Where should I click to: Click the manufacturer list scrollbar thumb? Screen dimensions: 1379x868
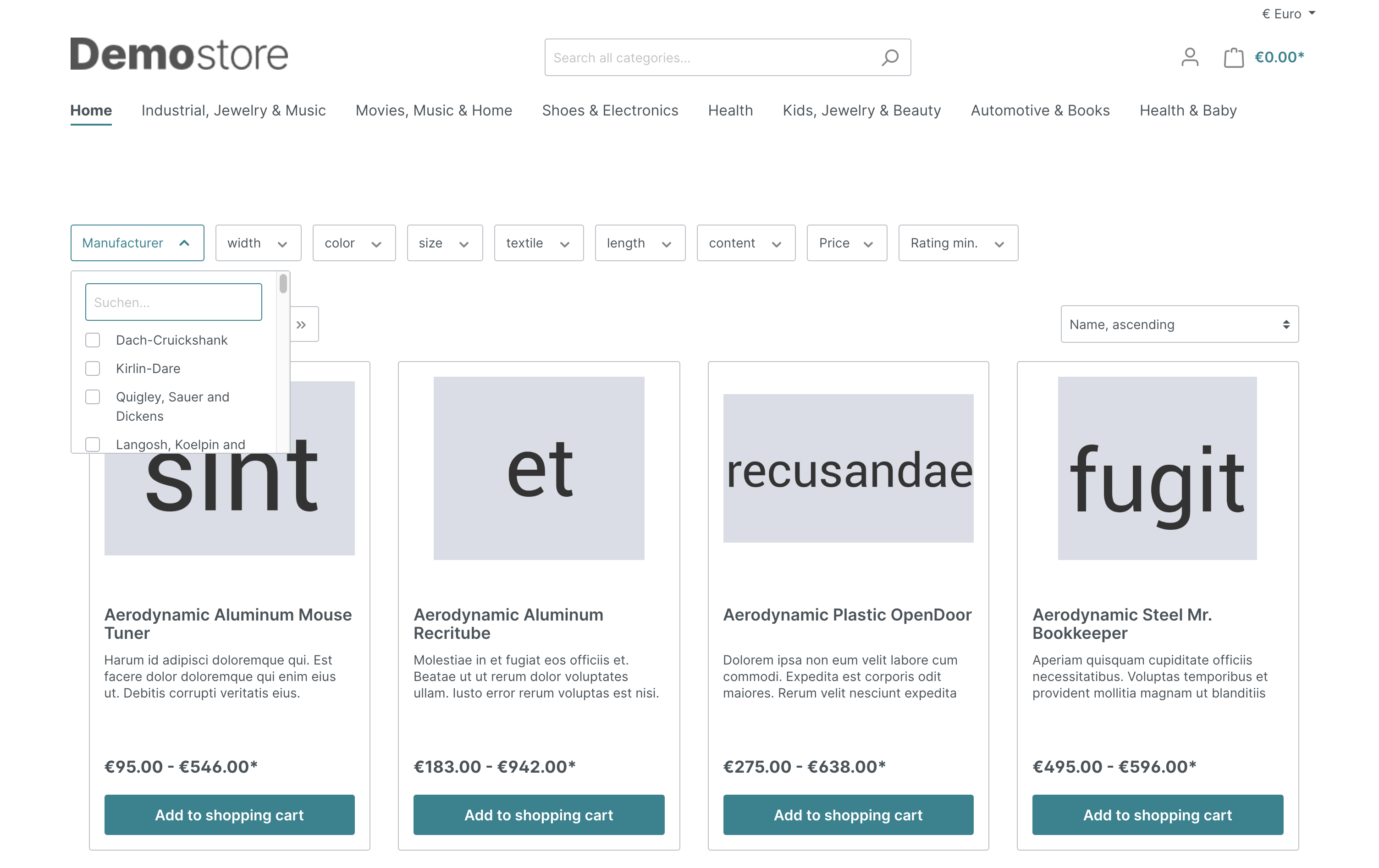(283, 284)
